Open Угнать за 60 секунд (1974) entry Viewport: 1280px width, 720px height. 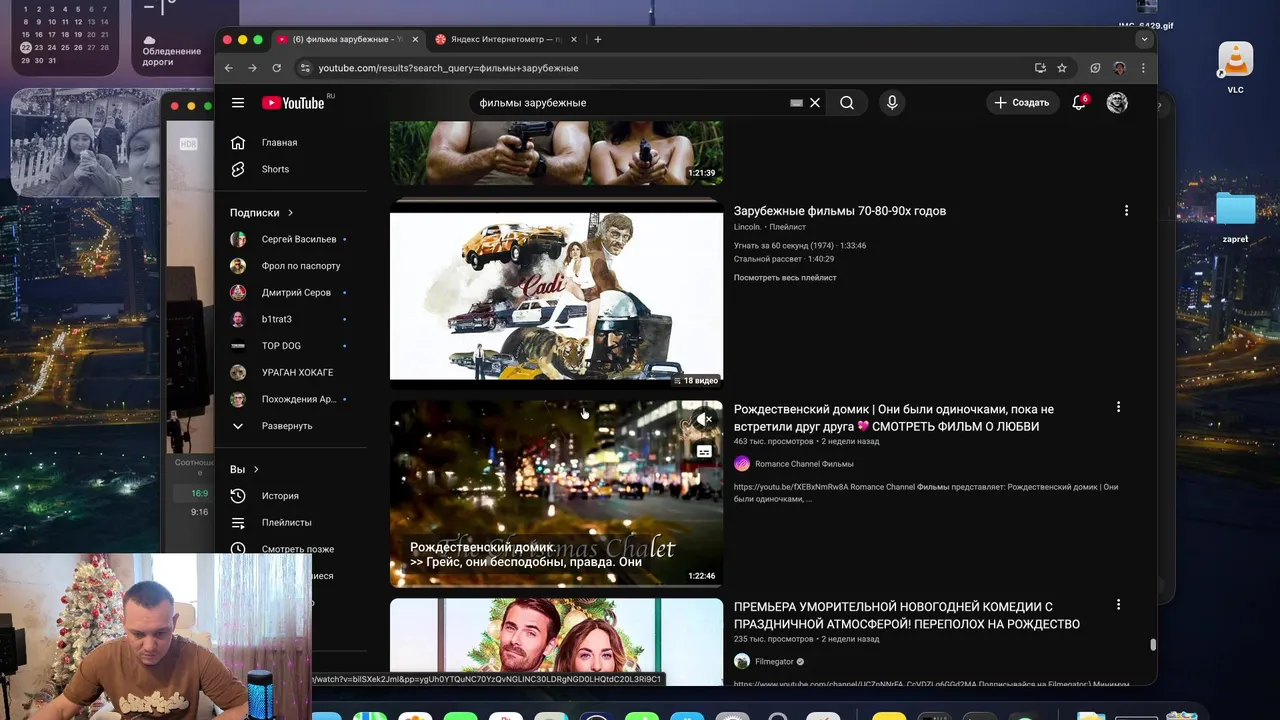pyautogui.click(x=800, y=246)
